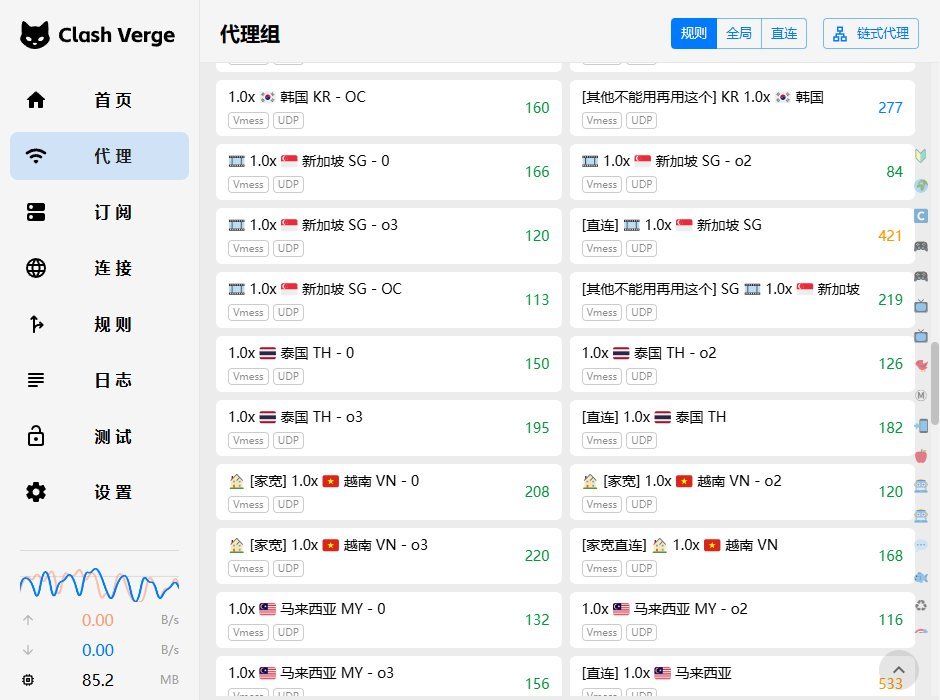Select proxy 新加坡 SG - o2
This screenshot has width=940, height=700.
click(x=742, y=172)
